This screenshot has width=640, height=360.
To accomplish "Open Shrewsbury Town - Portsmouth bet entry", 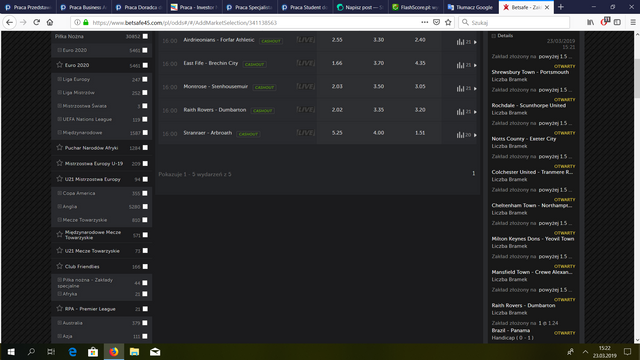I will (x=530, y=72).
